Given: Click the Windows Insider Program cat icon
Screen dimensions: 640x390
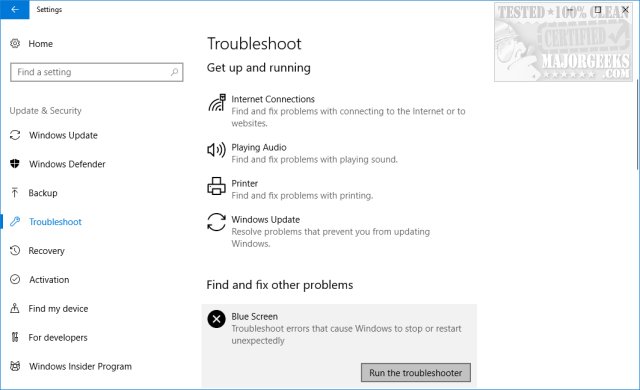Looking at the screenshot, I should coord(15,366).
